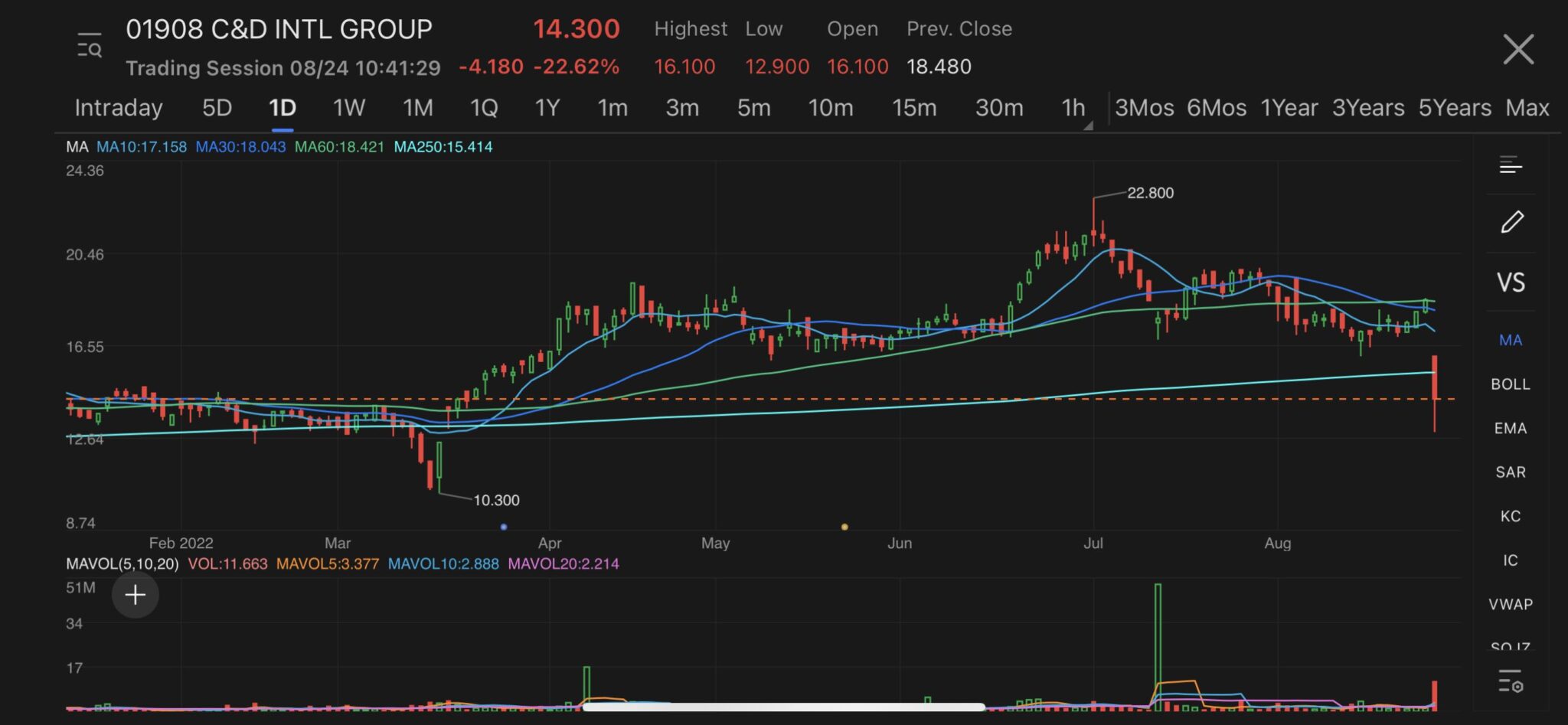The image size is (1568, 725).
Task: Choose the 30m interval
Action: pyautogui.click(x=999, y=108)
